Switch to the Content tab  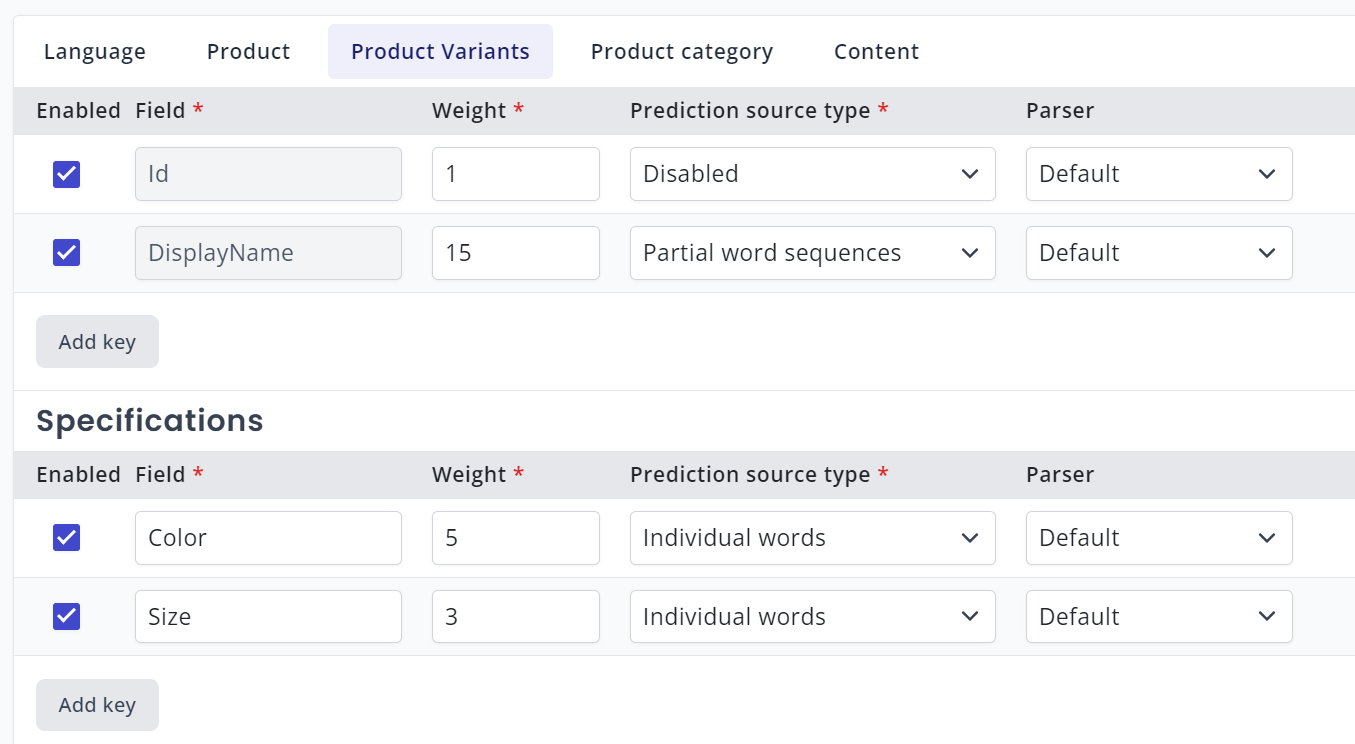[x=876, y=51]
